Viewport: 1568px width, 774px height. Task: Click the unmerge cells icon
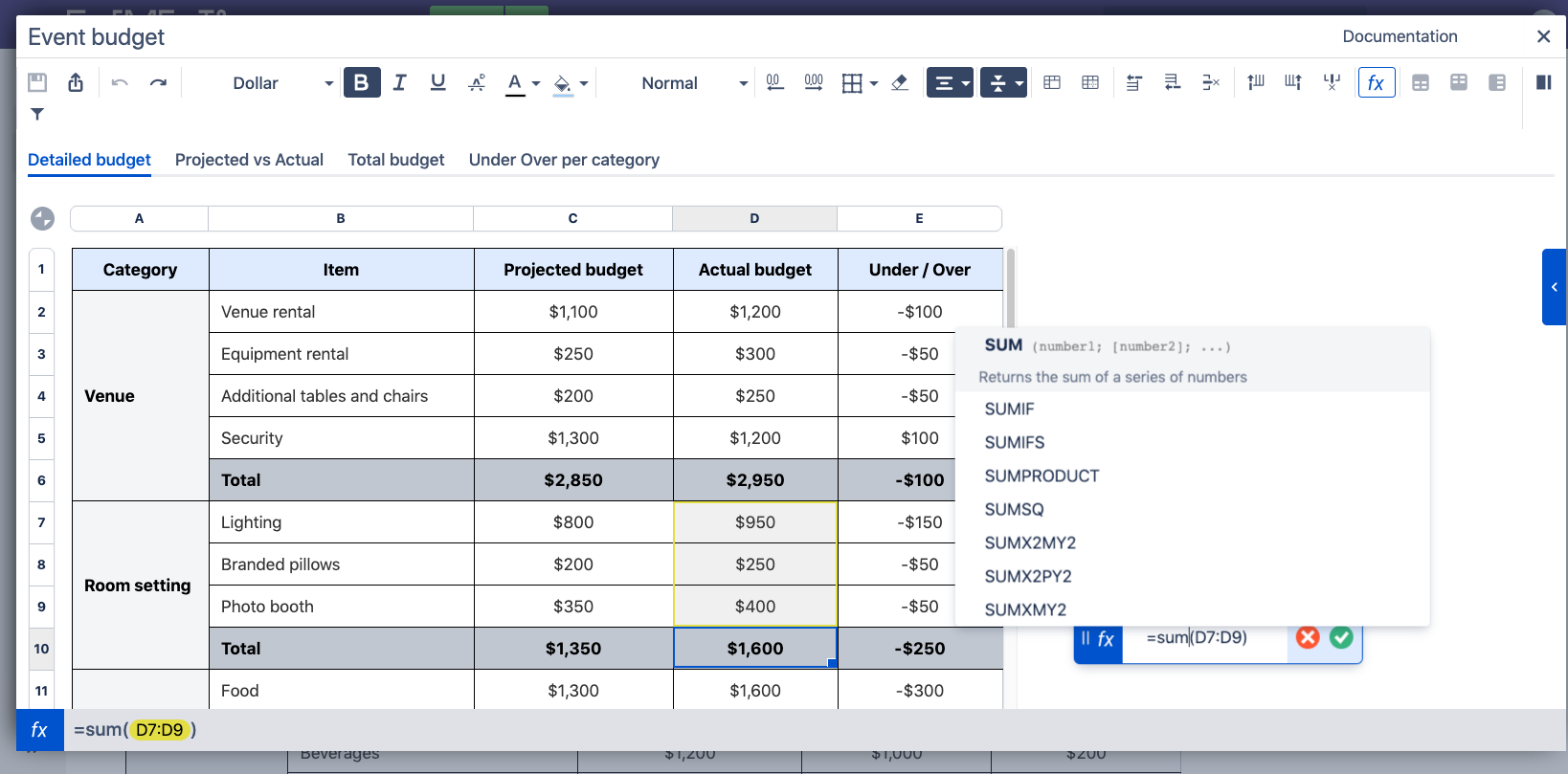1090,82
